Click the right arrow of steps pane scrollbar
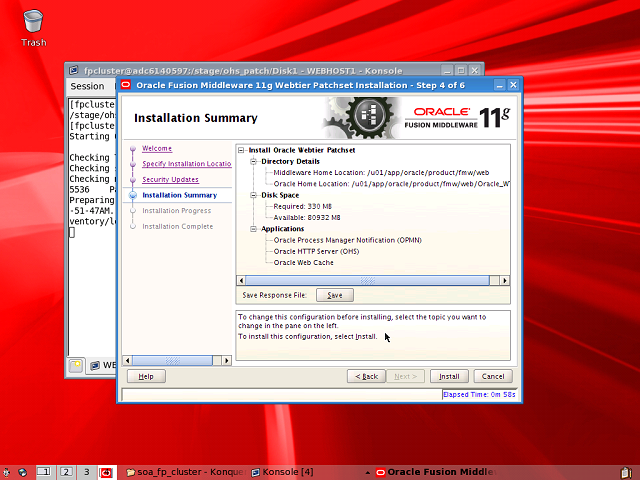 (x=227, y=360)
